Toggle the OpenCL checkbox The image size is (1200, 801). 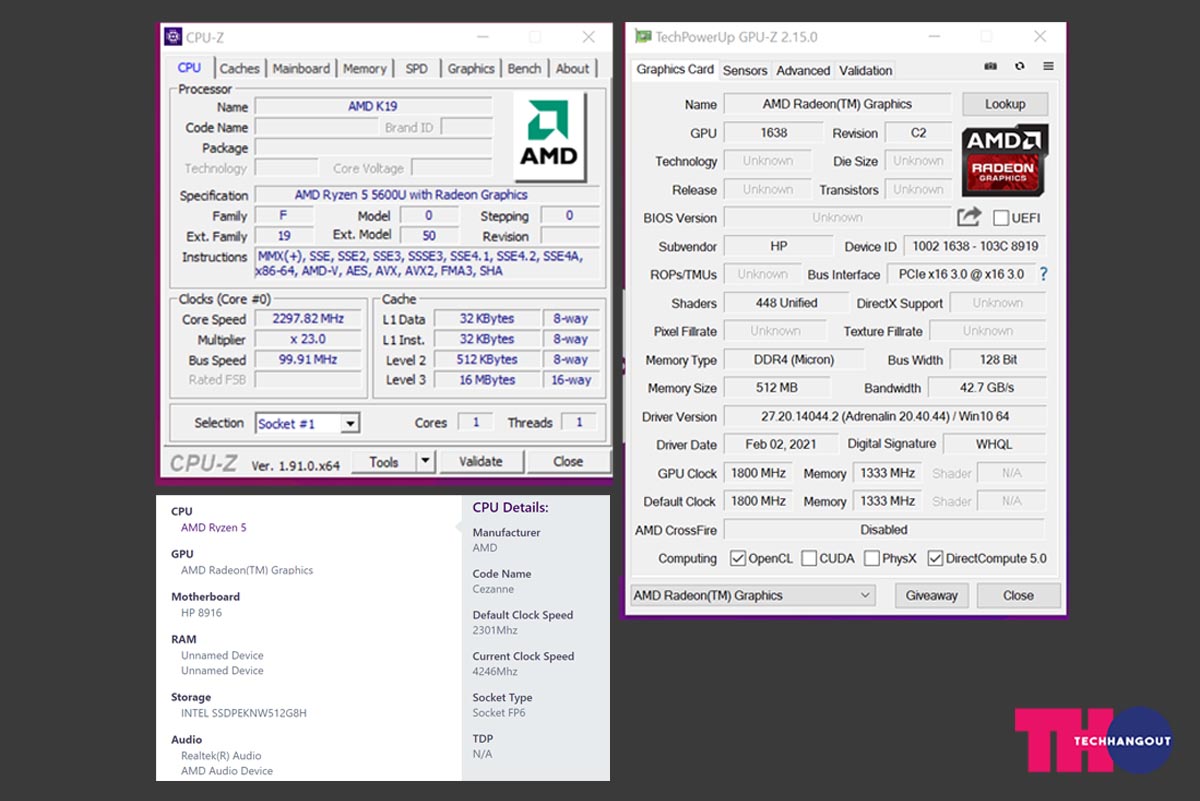point(738,558)
